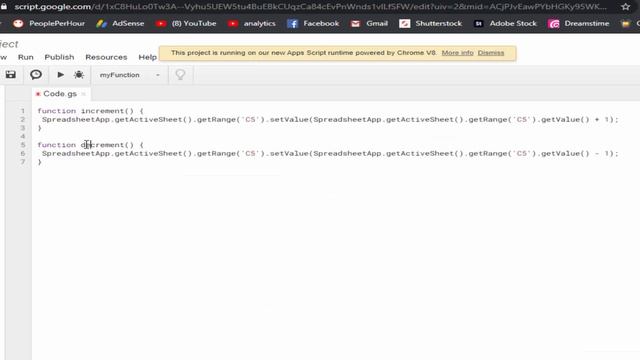This screenshot has height=360, width=640.
Task: Open the Run menu
Action: (26, 57)
